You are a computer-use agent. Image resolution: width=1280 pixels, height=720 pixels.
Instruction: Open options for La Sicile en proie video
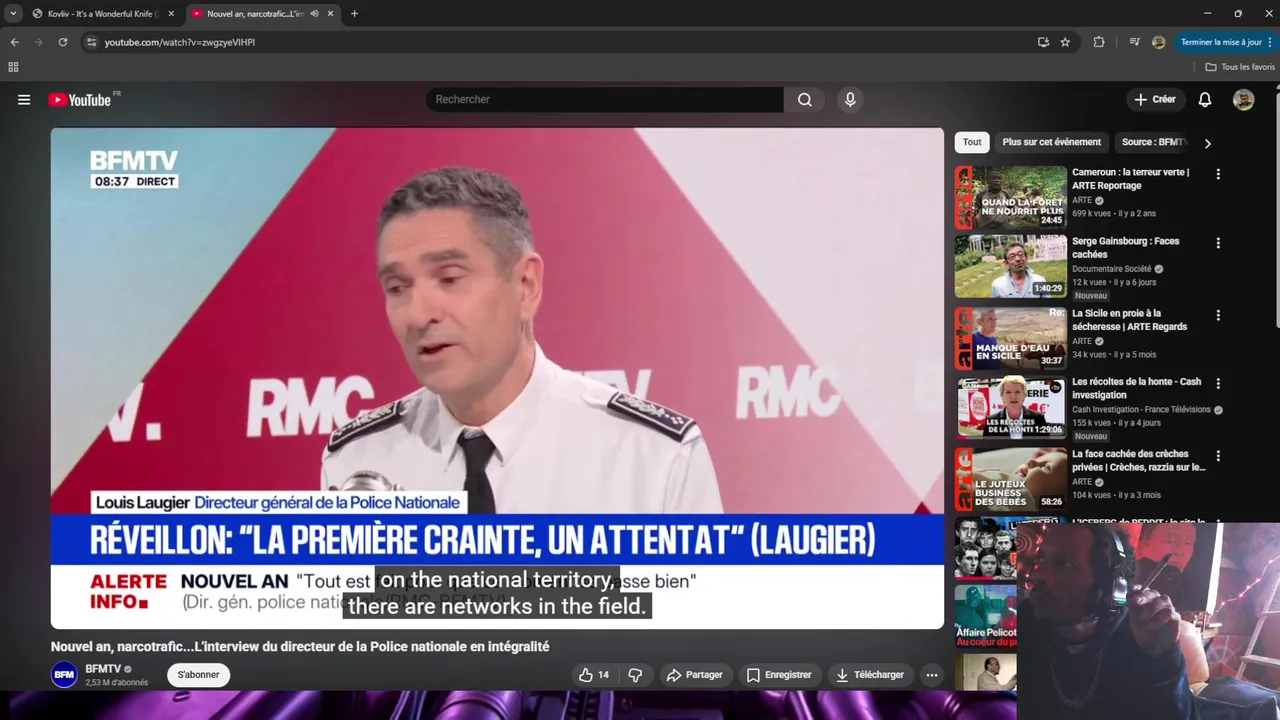[1218, 315]
